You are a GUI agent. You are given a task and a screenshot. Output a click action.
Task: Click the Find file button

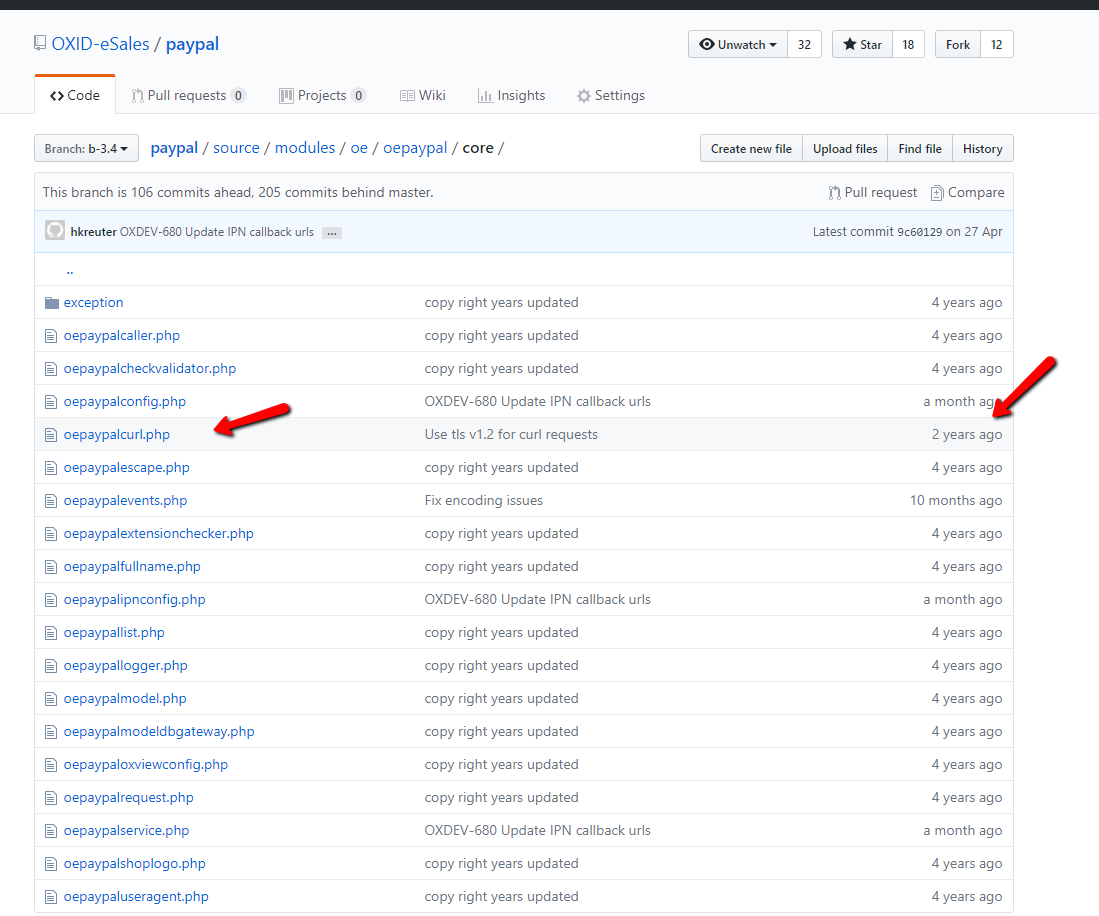(920, 149)
